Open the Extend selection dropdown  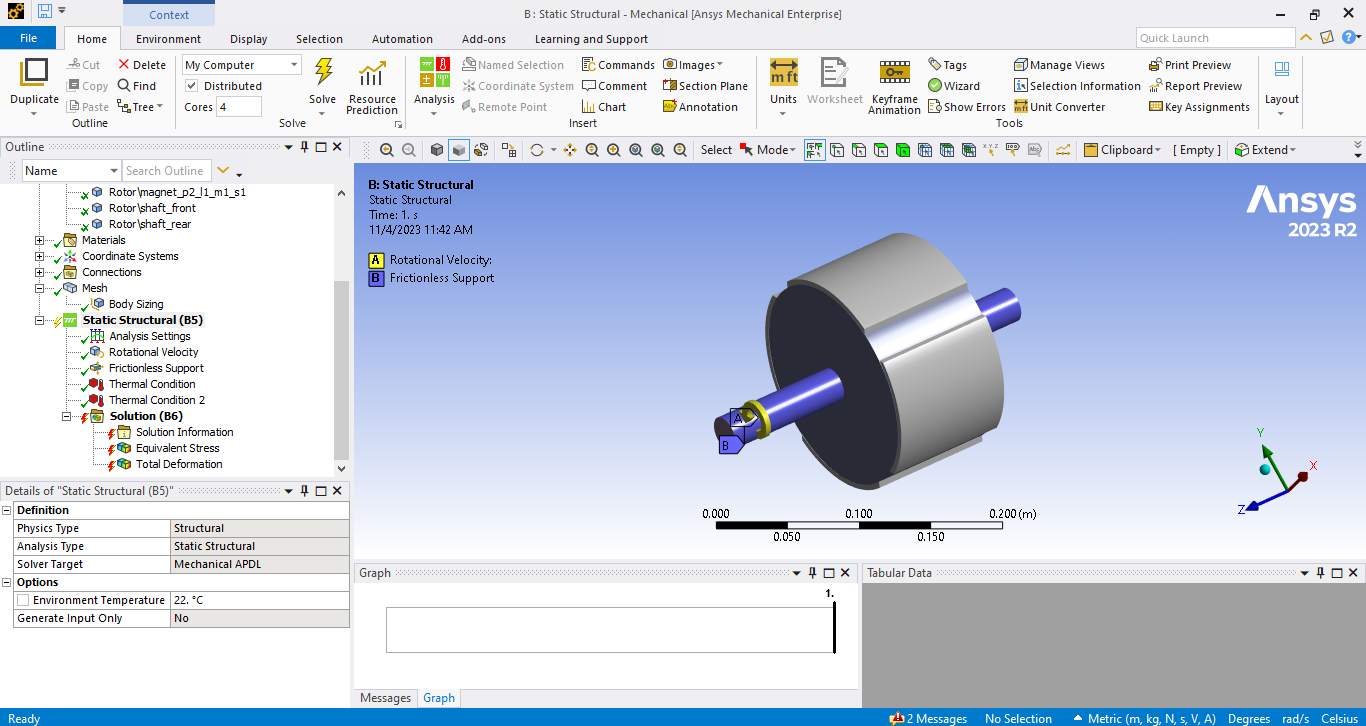[x=1265, y=150]
